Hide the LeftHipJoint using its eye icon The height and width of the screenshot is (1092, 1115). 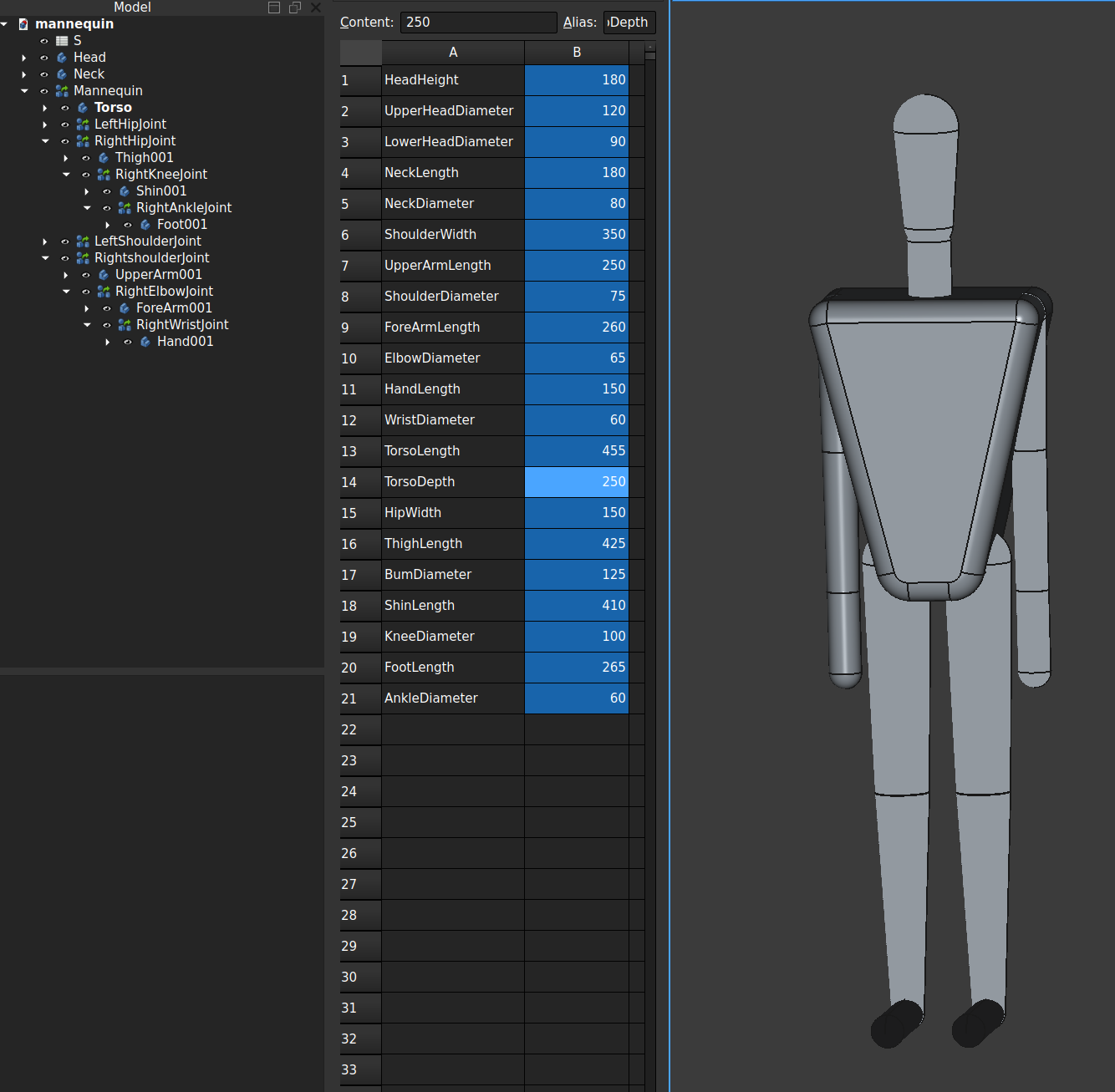pos(65,124)
